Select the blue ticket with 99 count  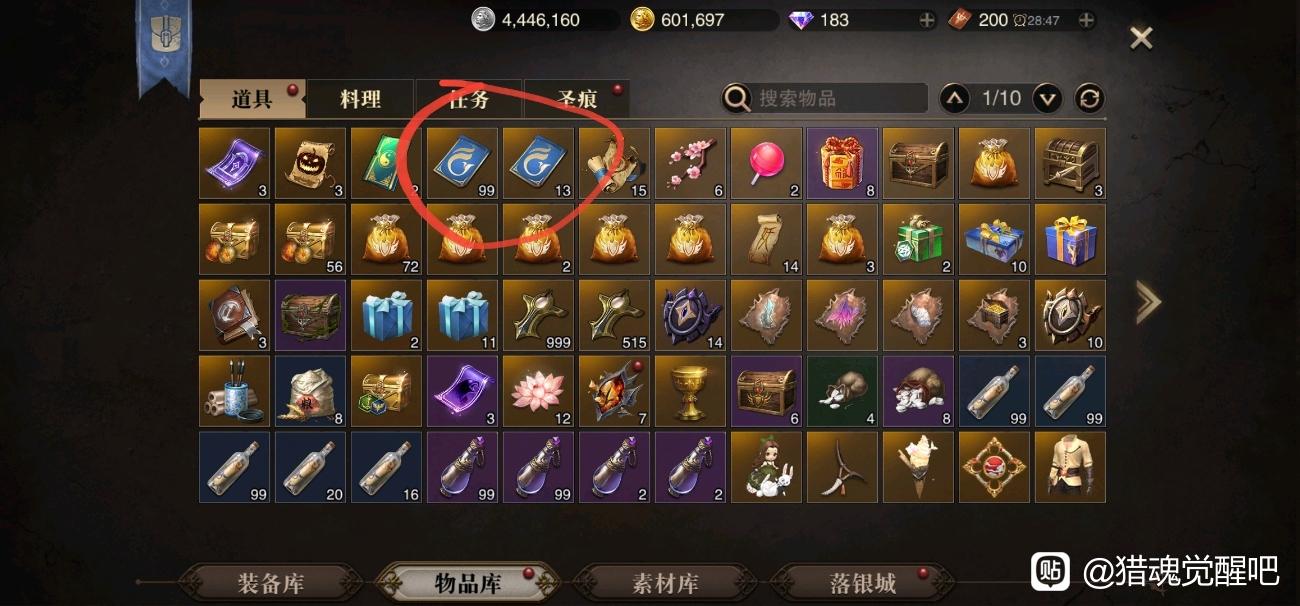[x=462, y=163]
